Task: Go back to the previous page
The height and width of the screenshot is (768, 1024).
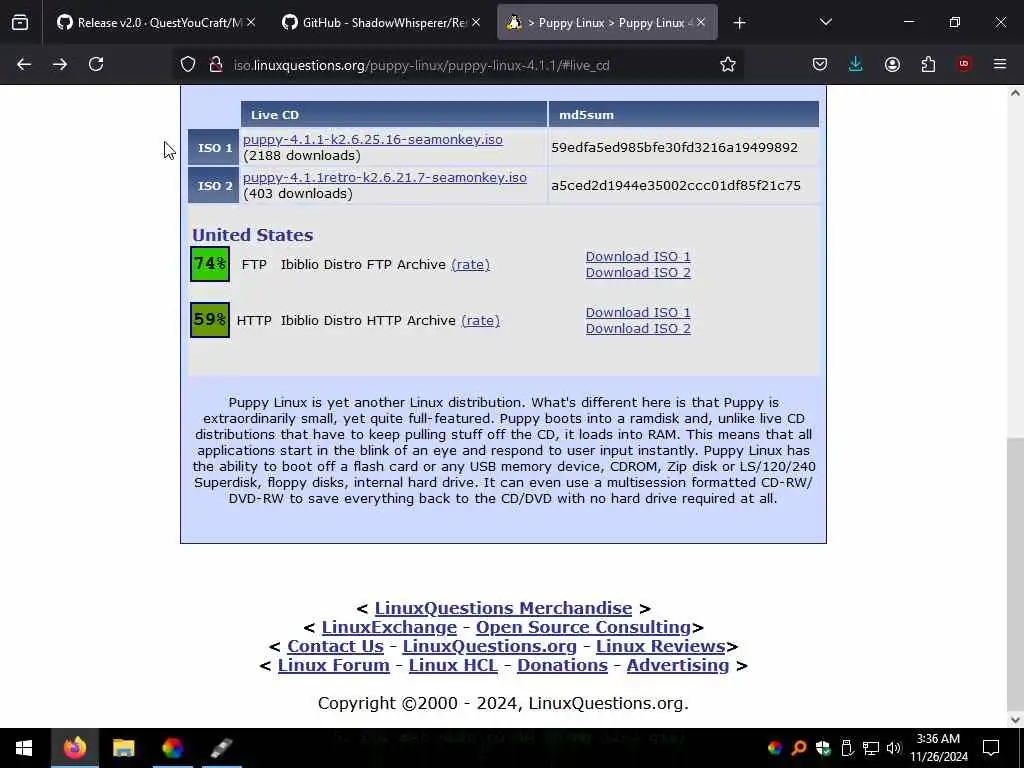Action: click(x=24, y=64)
